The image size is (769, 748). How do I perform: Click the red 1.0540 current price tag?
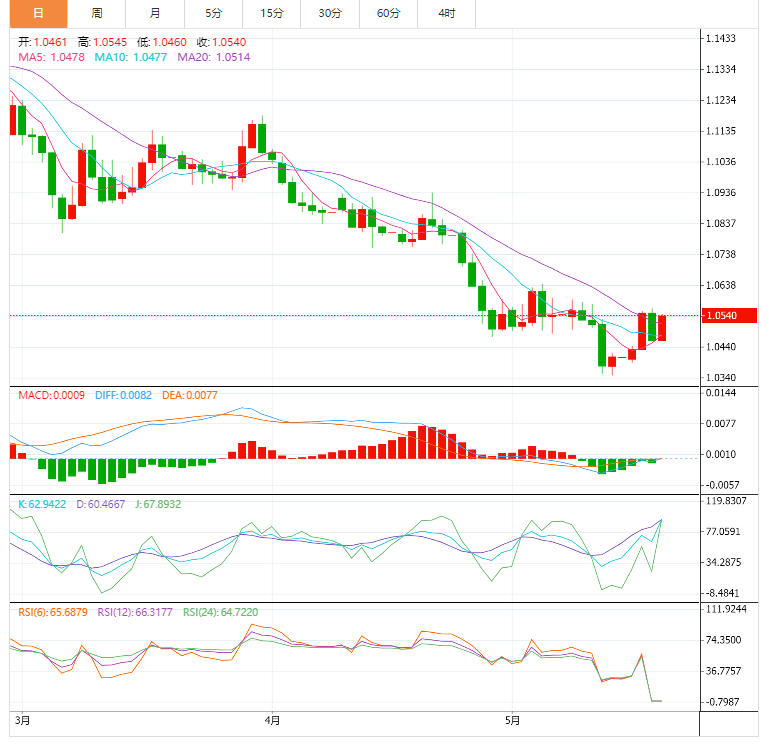pyautogui.click(x=729, y=315)
